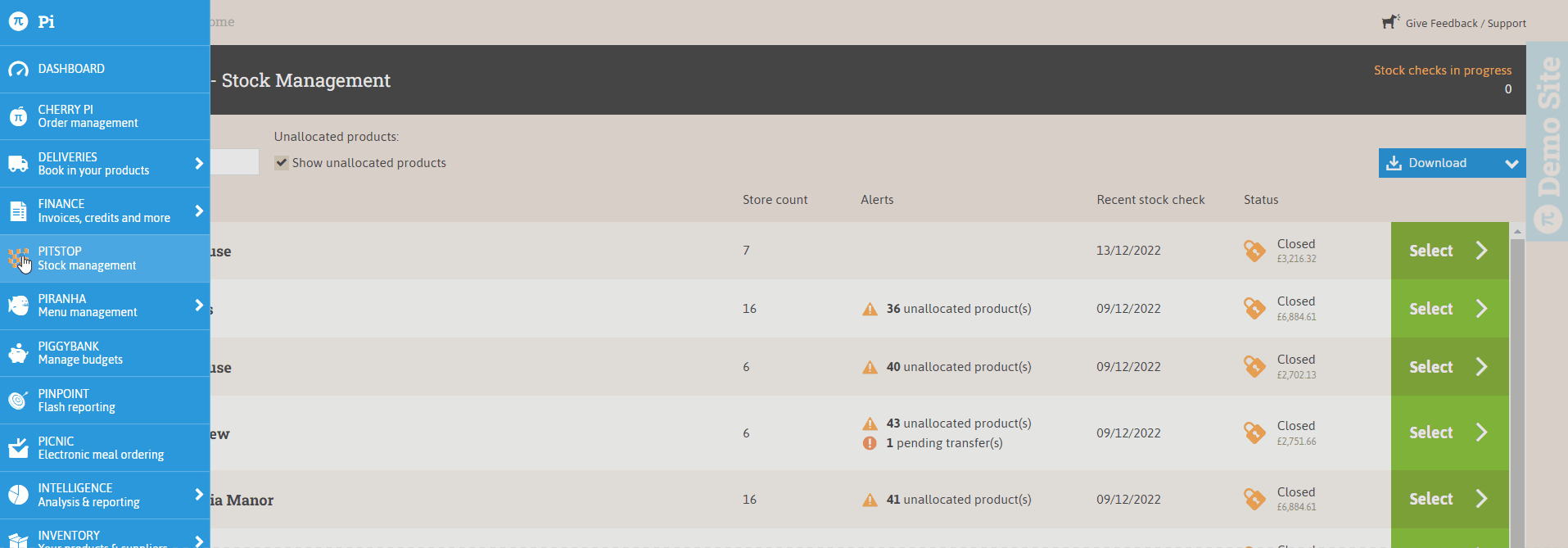Click warning triangle beside 43 unallocated products
1568x548 pixels.
click(870, 423)
